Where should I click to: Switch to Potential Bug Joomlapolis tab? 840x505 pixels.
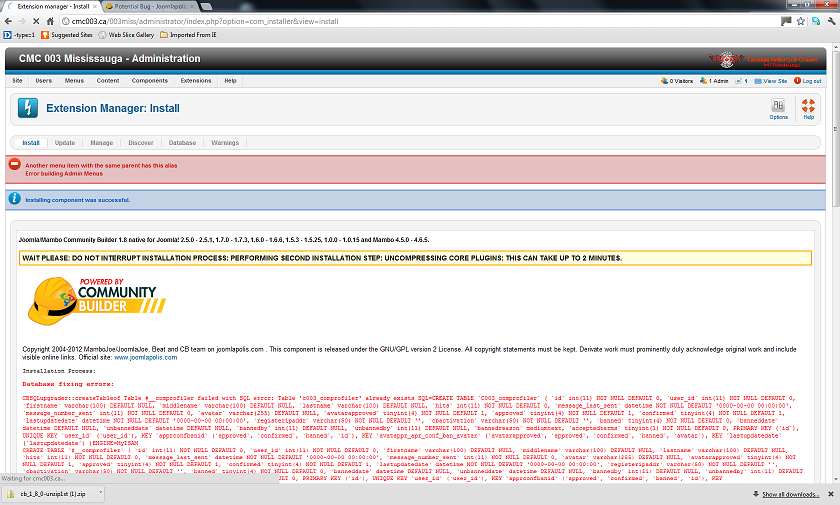[x=149, y=6]
